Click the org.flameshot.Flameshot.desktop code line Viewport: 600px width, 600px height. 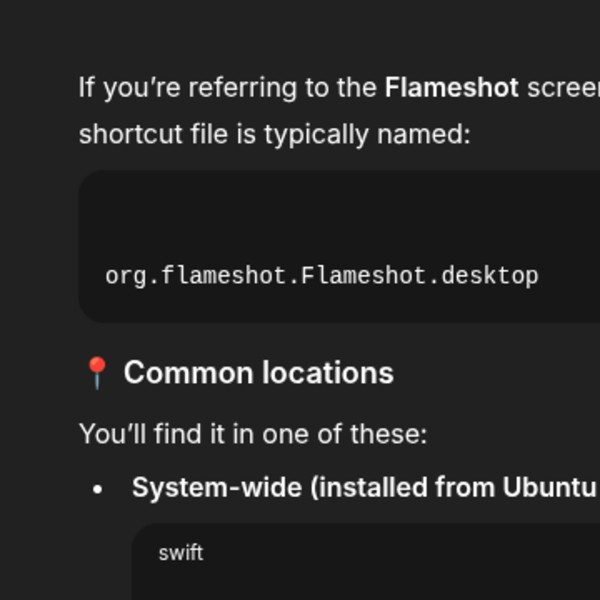(321, 276)
